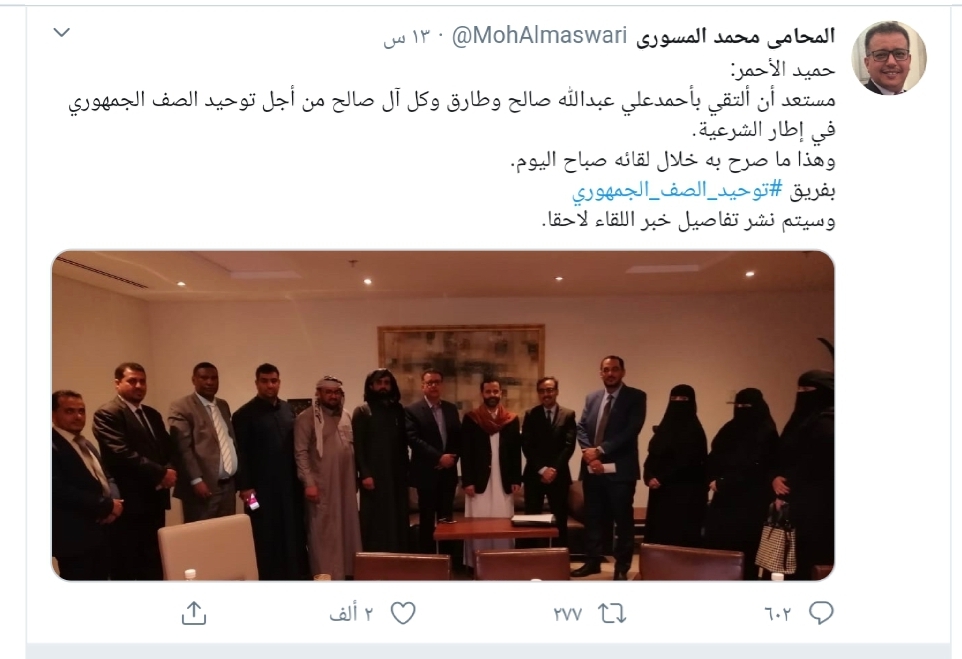Click the reply speech bubble icon
The width and height of the screenshot is (962, 659).
click(821, 613)
